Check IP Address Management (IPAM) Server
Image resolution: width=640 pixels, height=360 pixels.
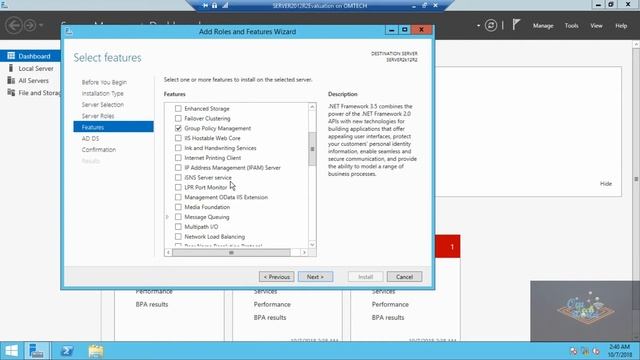[x=178, y=167]
